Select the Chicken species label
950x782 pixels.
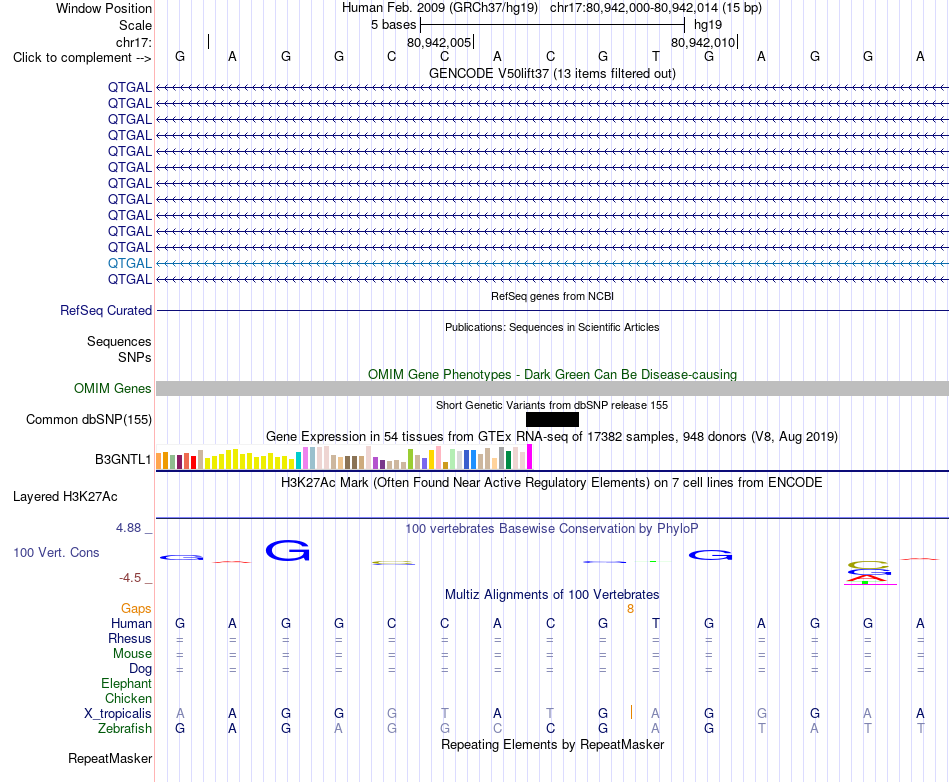[x=128, y=698]
